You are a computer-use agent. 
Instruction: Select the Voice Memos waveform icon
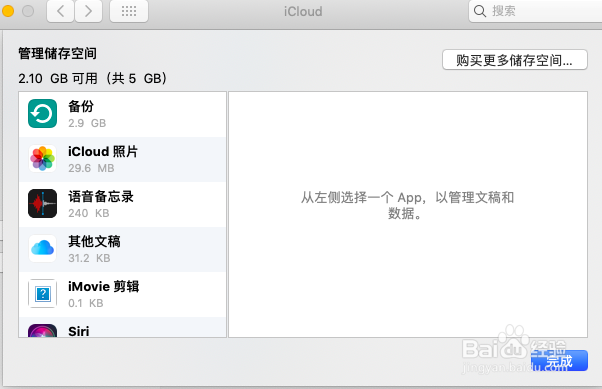(42, 203)
